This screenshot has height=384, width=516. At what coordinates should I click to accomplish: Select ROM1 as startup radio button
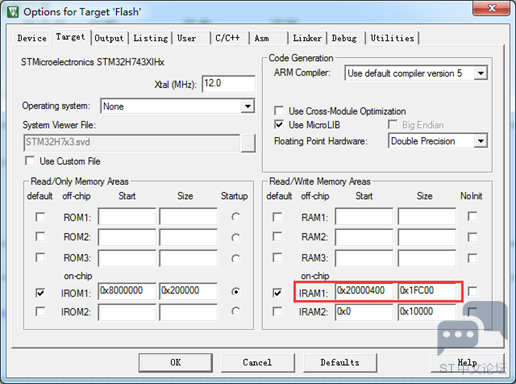click(236, 217)
